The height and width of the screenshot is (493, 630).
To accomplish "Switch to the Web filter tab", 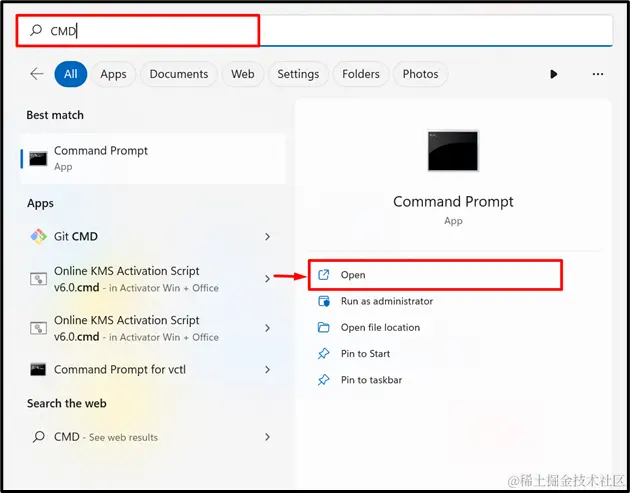I will 243,74.
